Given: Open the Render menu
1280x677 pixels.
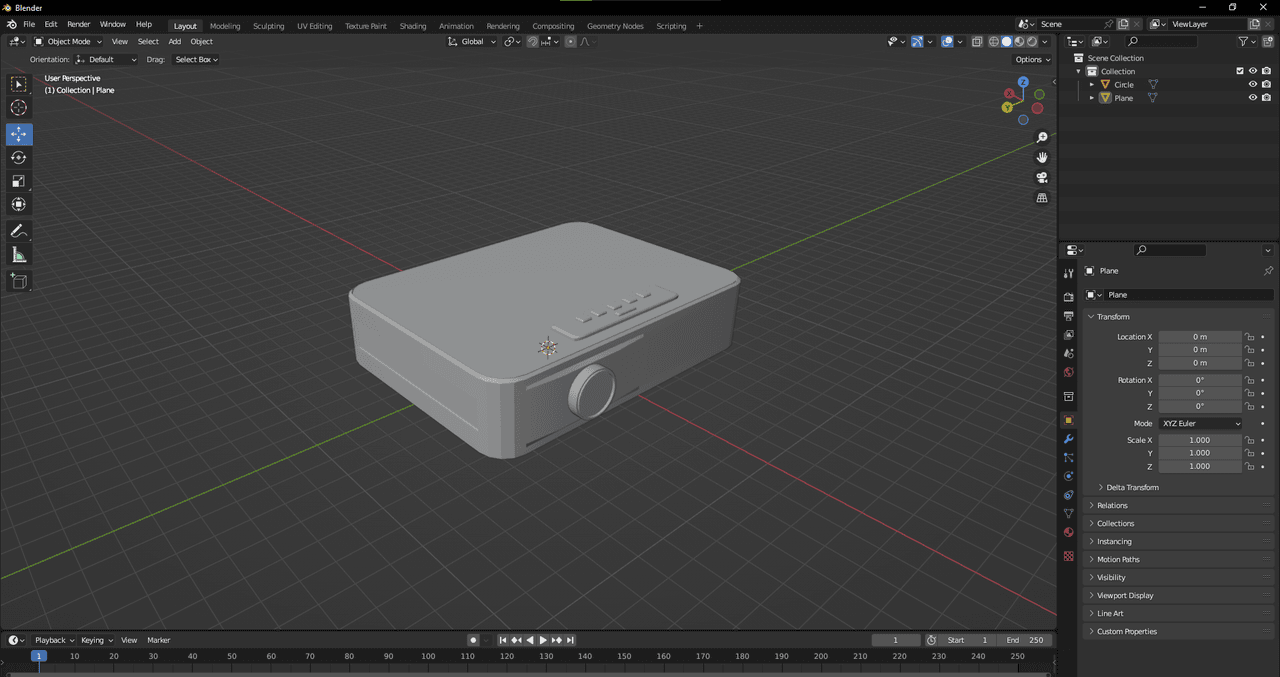Looking at the screenshot, I should 78,24.
